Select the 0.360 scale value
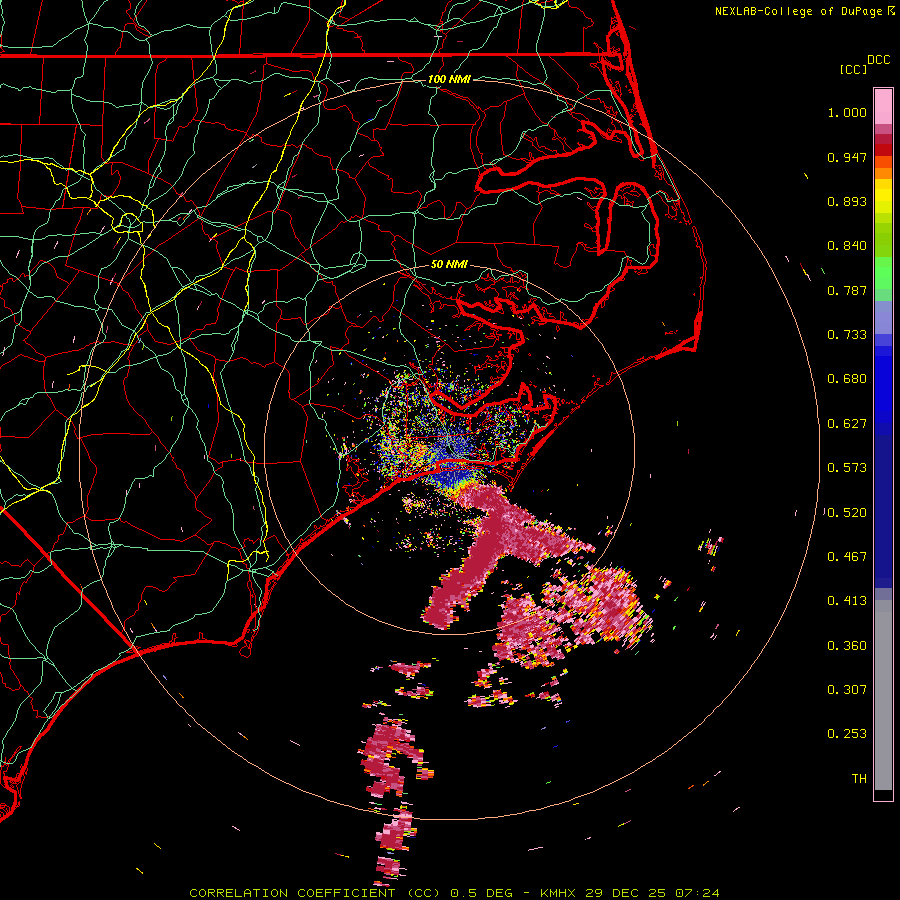The image size is (900, 900). (847, 646)
